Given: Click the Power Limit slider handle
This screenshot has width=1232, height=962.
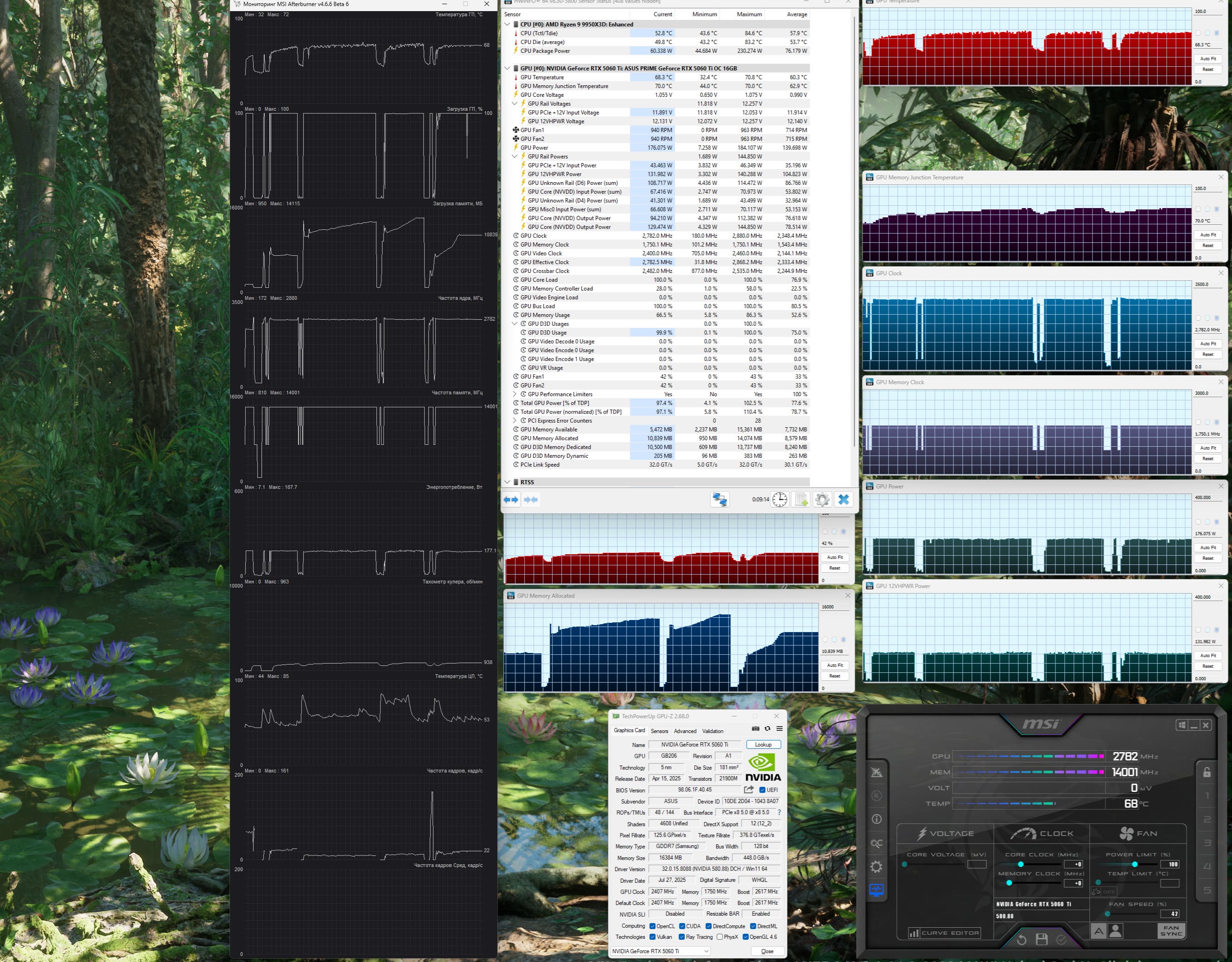Looking at the screenshot, I should coord(1134,864).
